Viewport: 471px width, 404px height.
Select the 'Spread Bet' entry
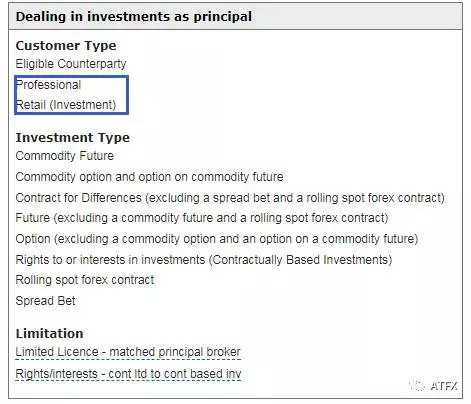click(46, 301)
